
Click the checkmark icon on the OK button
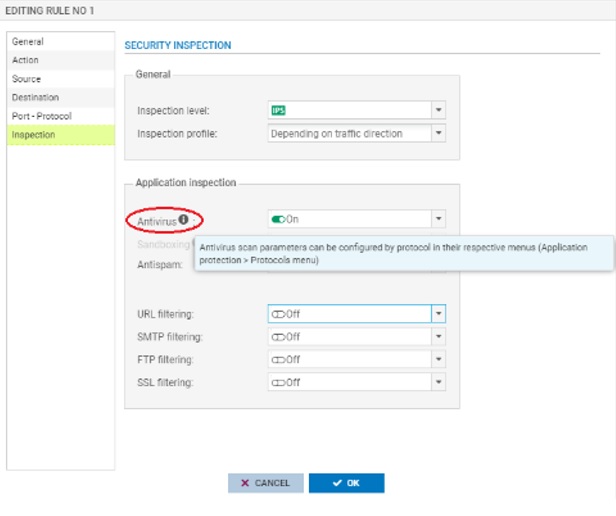click(x=337, y=483)
